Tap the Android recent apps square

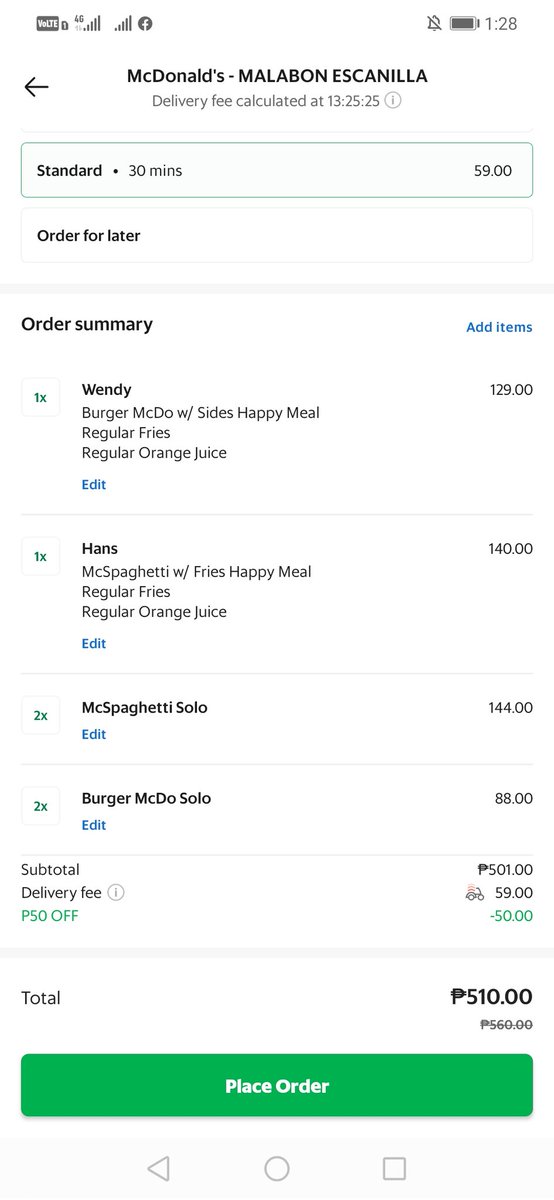(x=395, y=1168)
